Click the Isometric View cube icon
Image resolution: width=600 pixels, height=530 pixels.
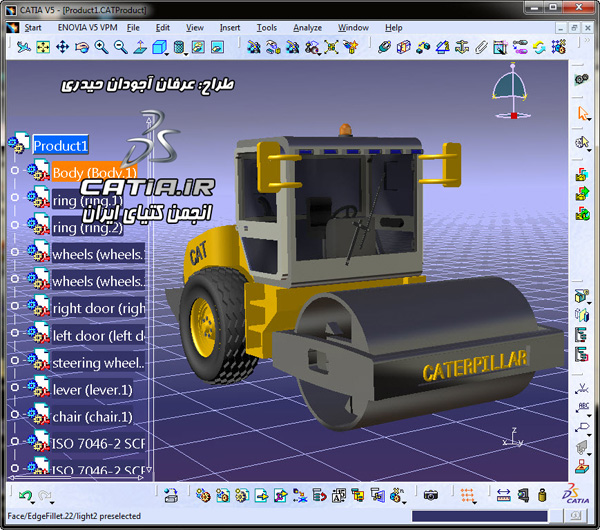(159, 47)
